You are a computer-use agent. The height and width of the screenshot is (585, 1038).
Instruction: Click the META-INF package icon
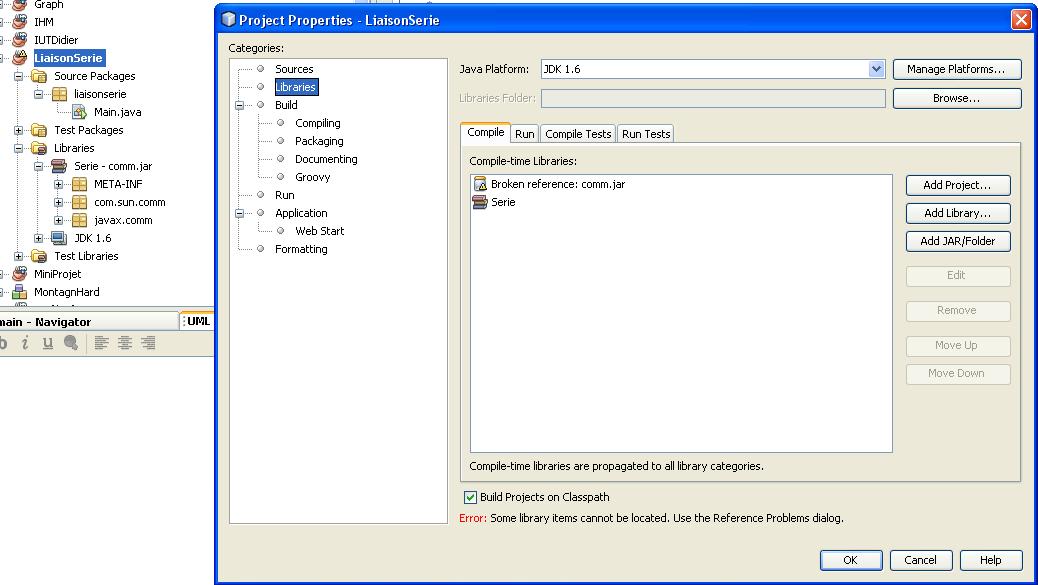[x=79, y=184]
